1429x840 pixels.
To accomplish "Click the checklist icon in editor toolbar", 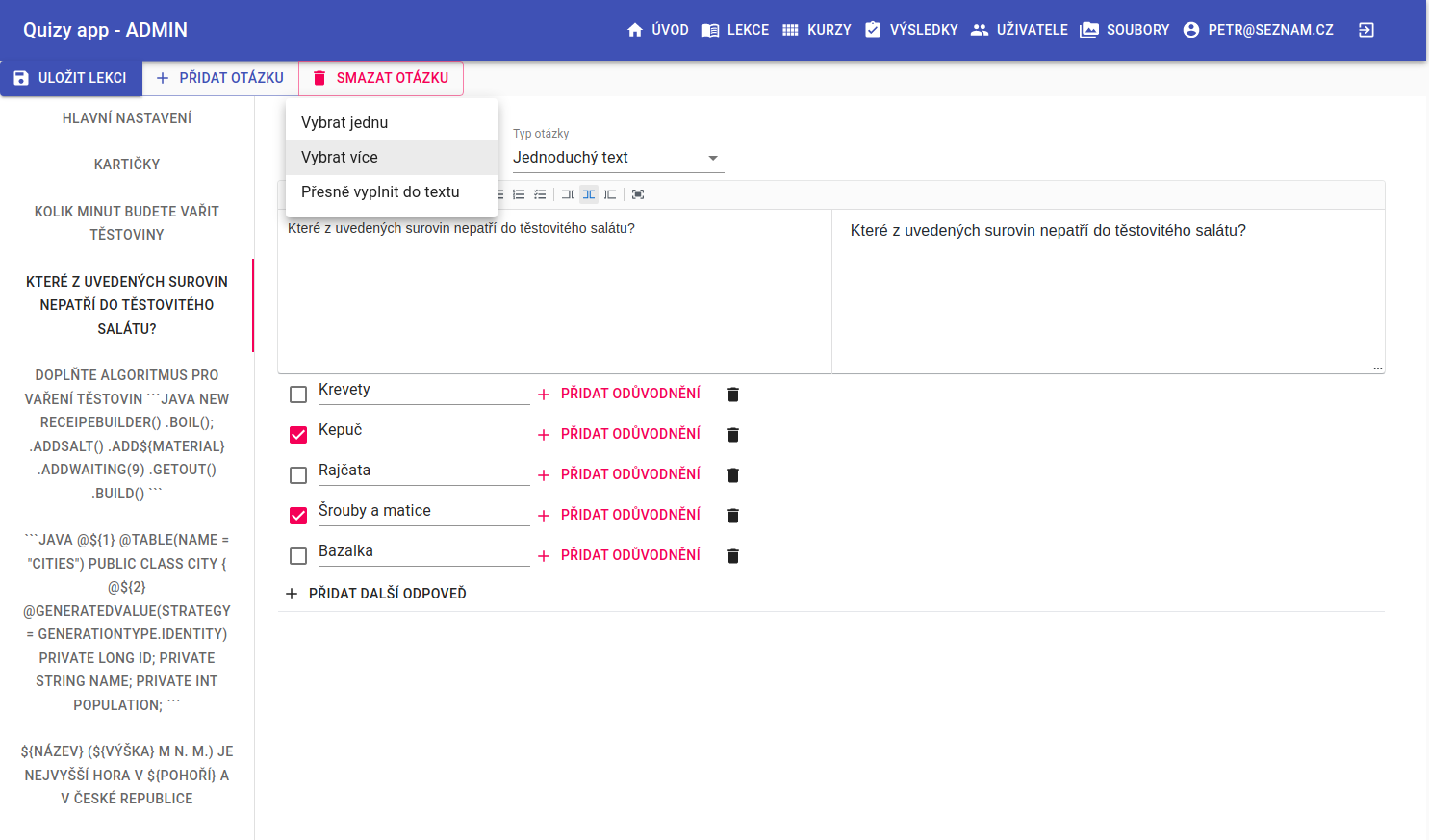I will 540,194.
